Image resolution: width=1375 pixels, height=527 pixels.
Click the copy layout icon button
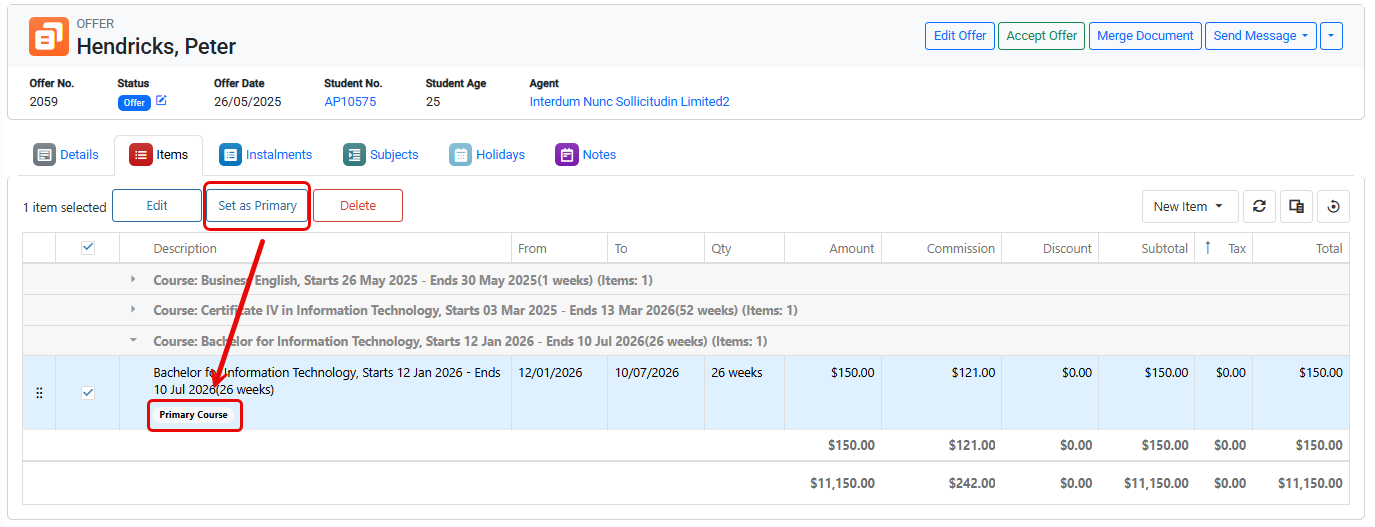coord(1296,206)
